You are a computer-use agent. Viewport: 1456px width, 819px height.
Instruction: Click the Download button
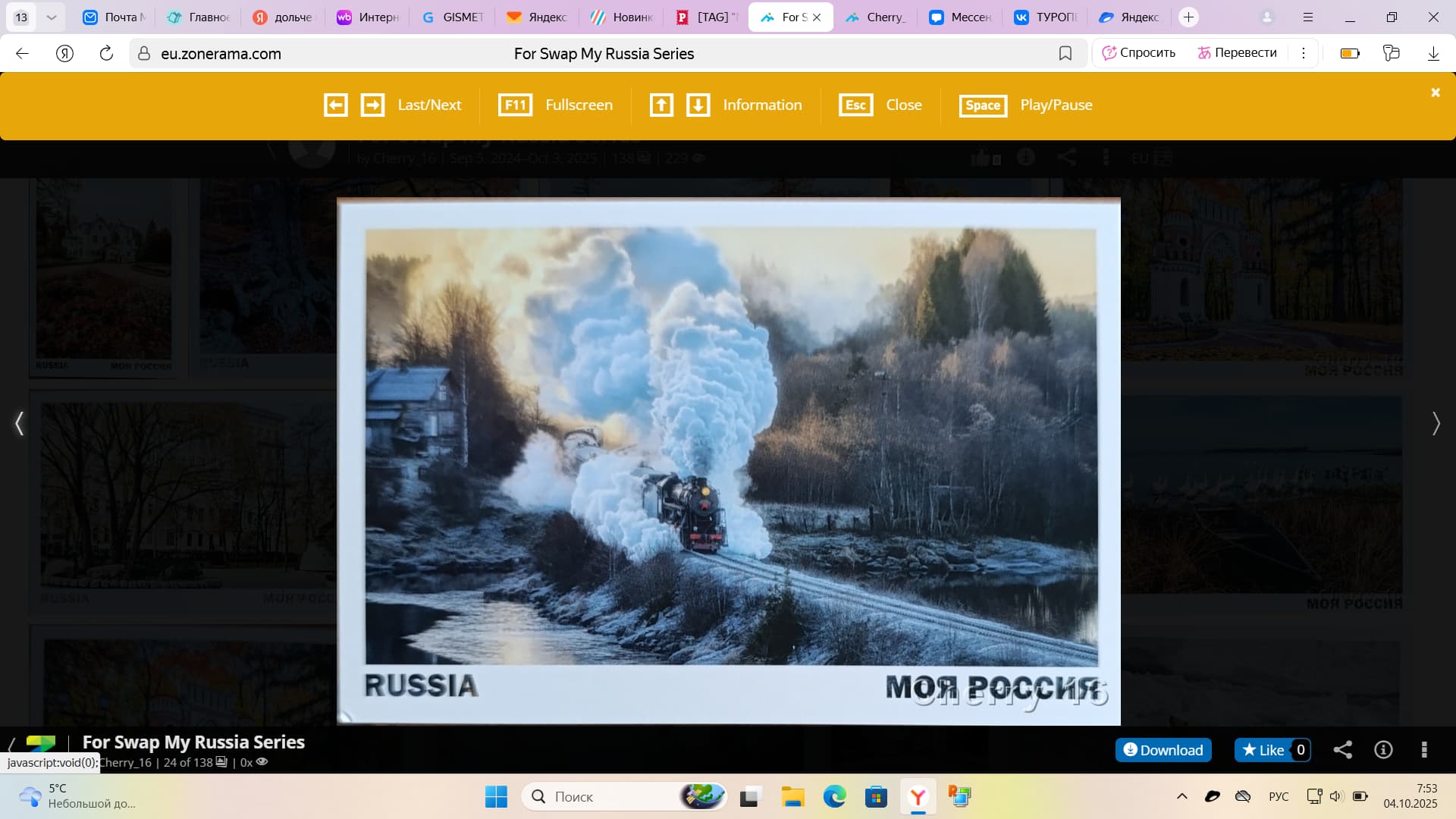1163,750
